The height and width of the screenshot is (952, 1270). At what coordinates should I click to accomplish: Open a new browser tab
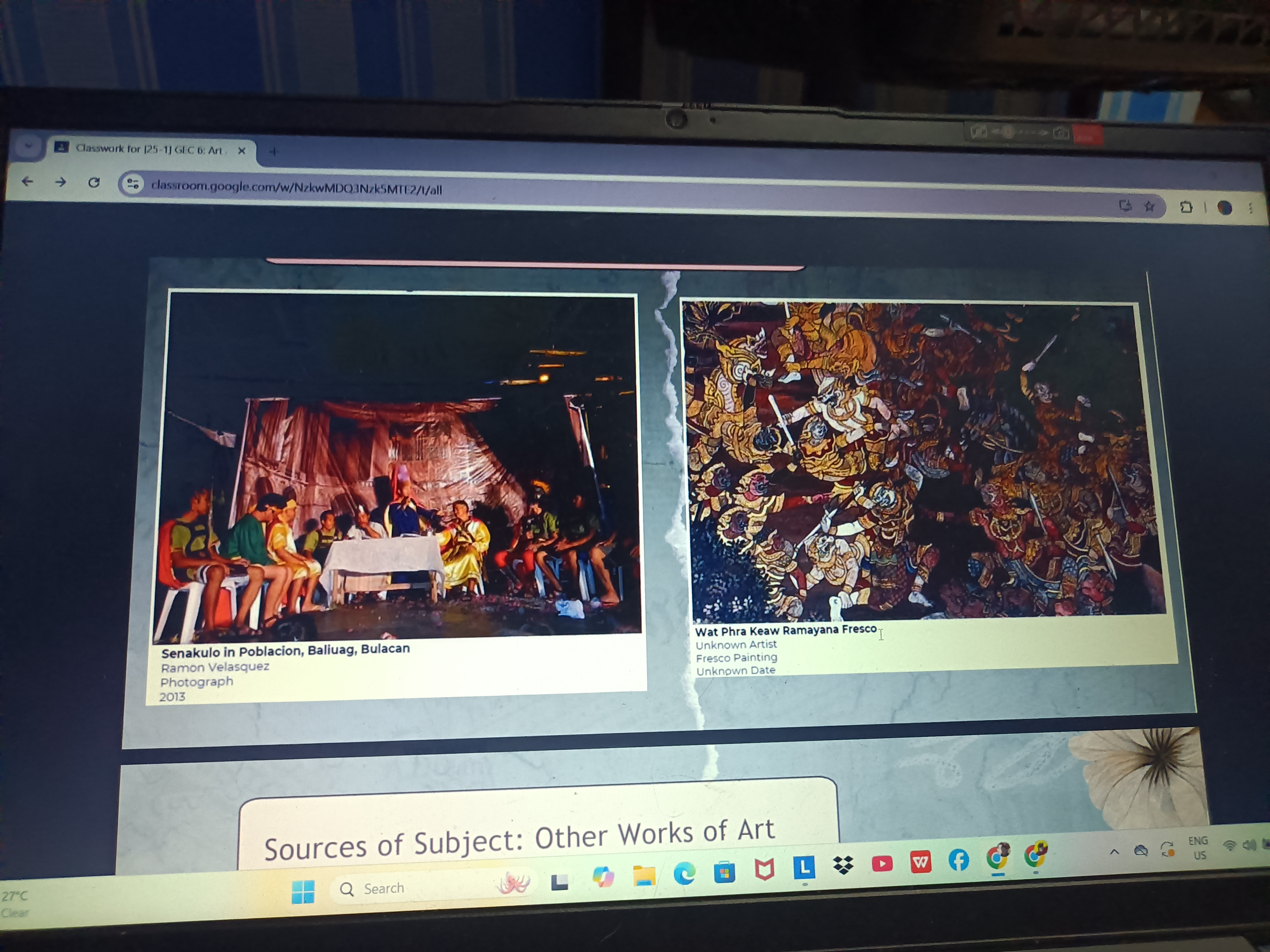pos(274,151)
